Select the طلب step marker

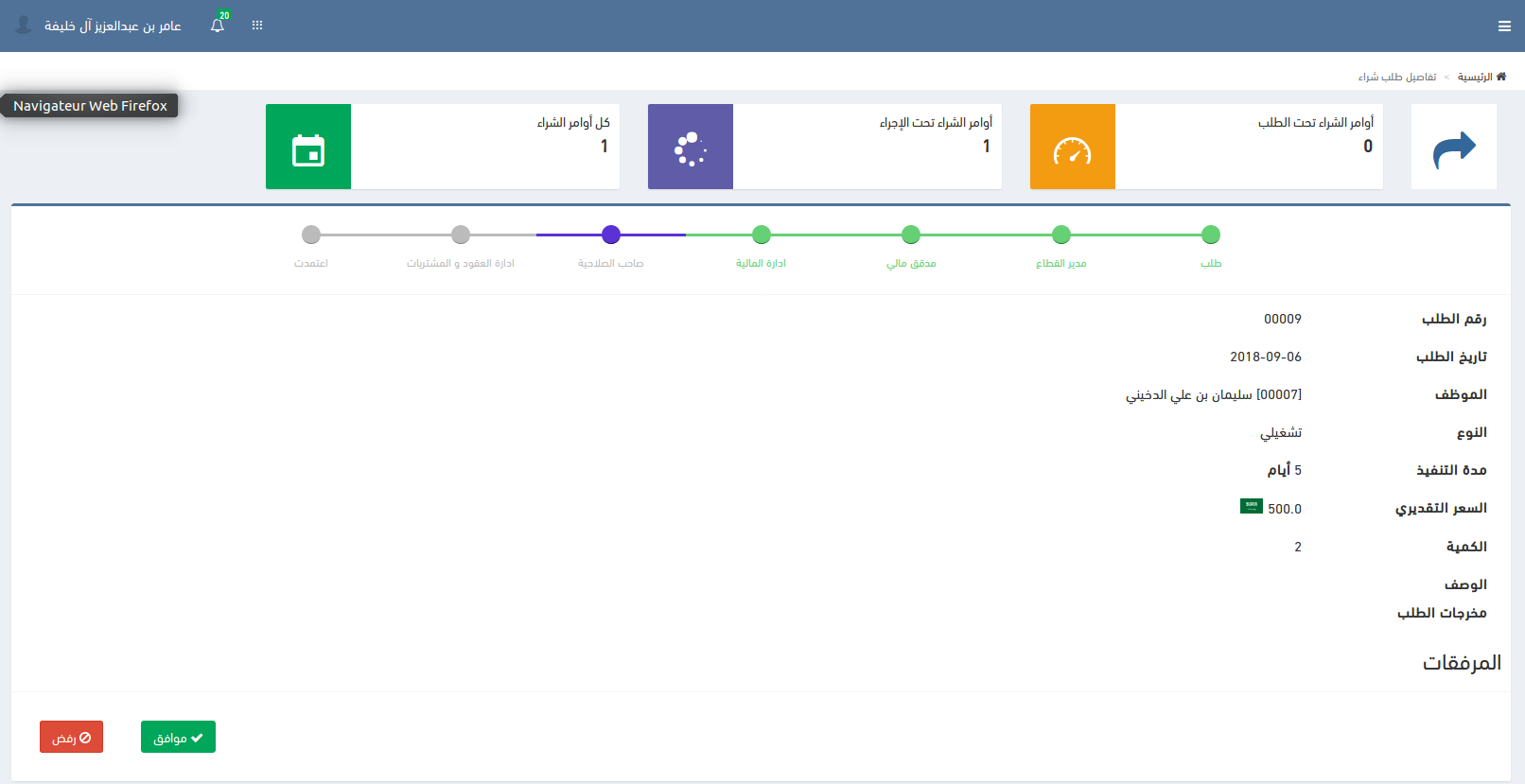1211,235
